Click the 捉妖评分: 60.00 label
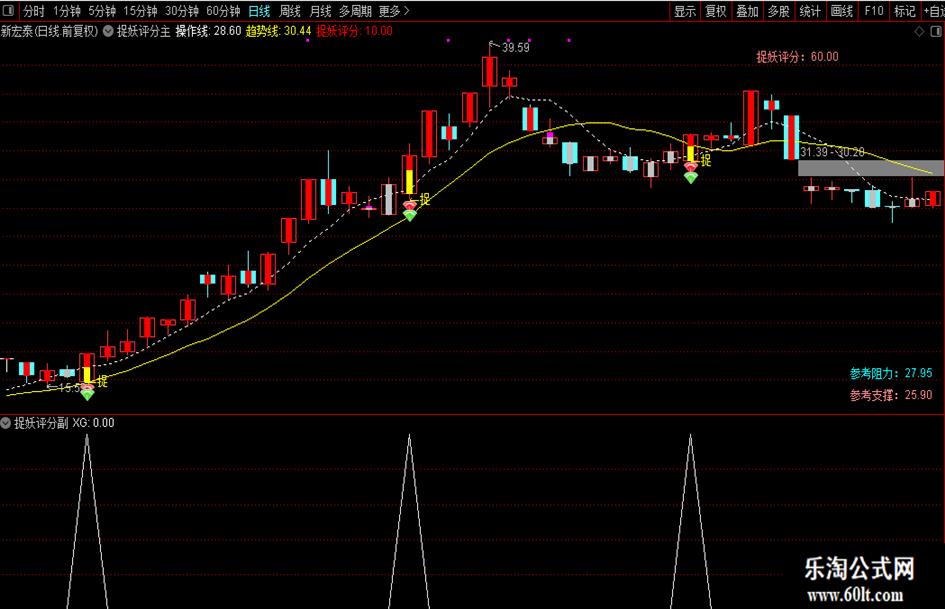945x609 pixels. pyautogui.click(x=797, y=57)
